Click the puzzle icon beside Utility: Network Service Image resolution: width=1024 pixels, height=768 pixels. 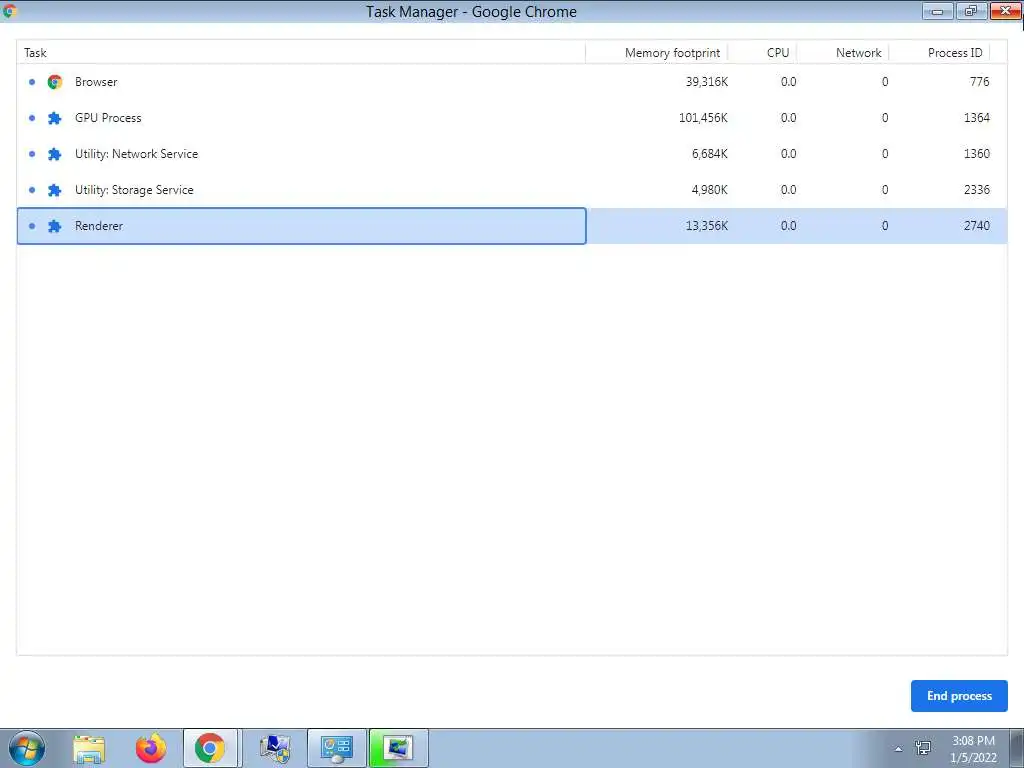coord(55,154)
